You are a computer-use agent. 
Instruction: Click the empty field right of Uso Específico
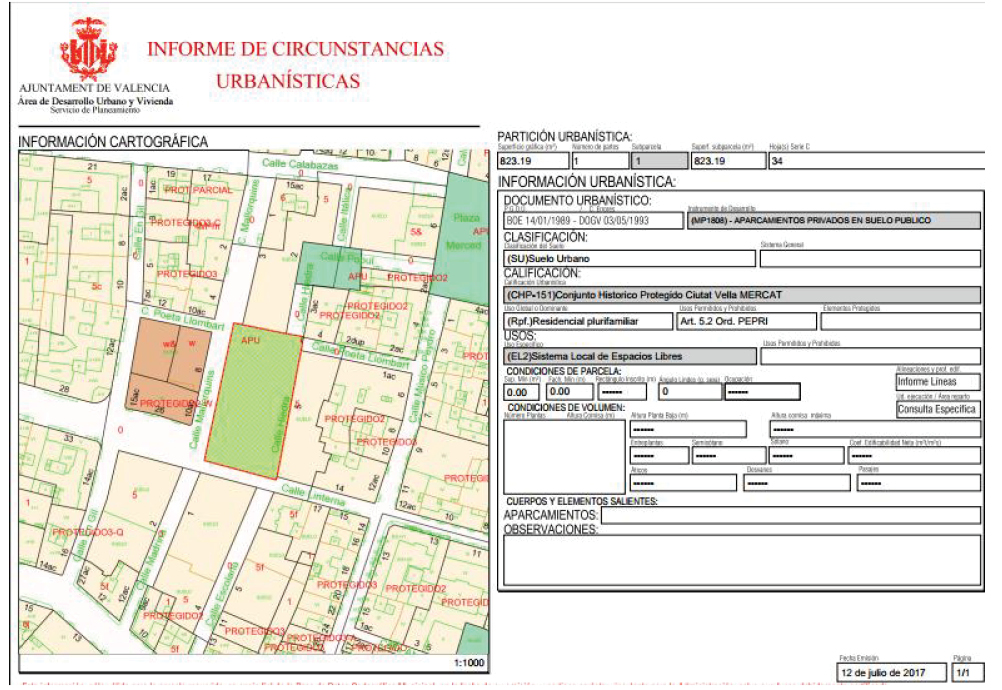tap(870, 356)
